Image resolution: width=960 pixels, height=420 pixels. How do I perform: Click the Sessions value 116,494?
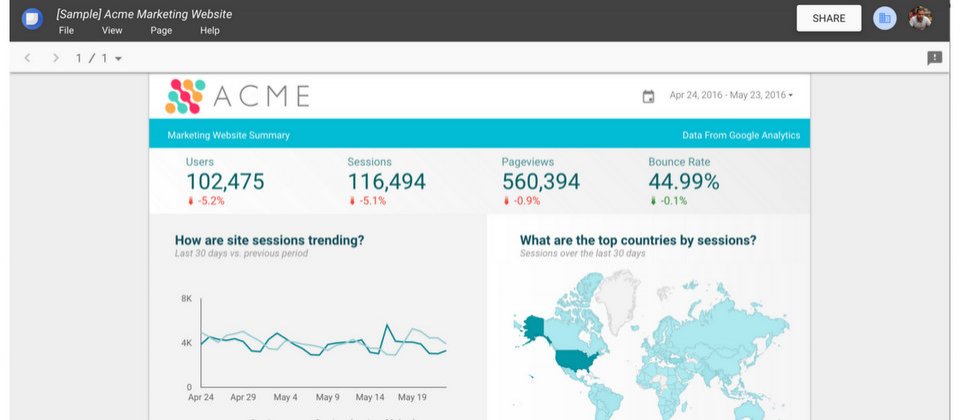pos(386,182)
